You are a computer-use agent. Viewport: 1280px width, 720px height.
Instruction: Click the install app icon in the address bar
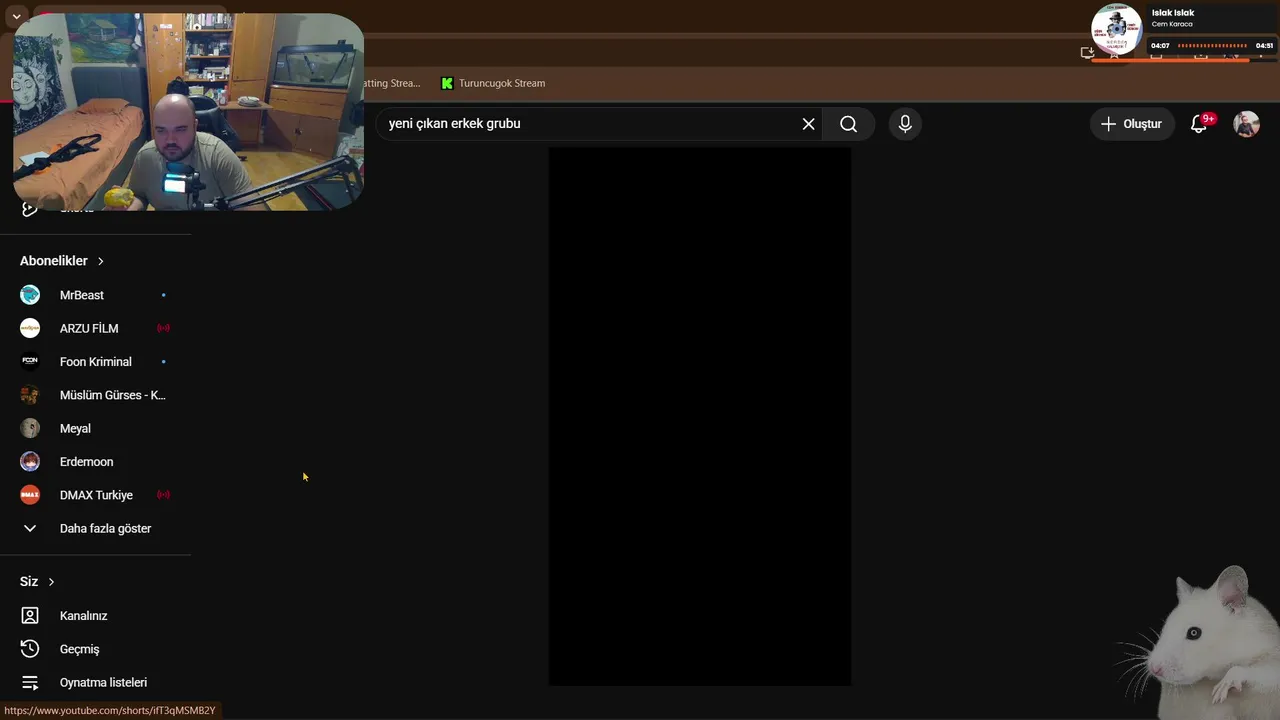pyautogui.click(x=1087, y=53)
